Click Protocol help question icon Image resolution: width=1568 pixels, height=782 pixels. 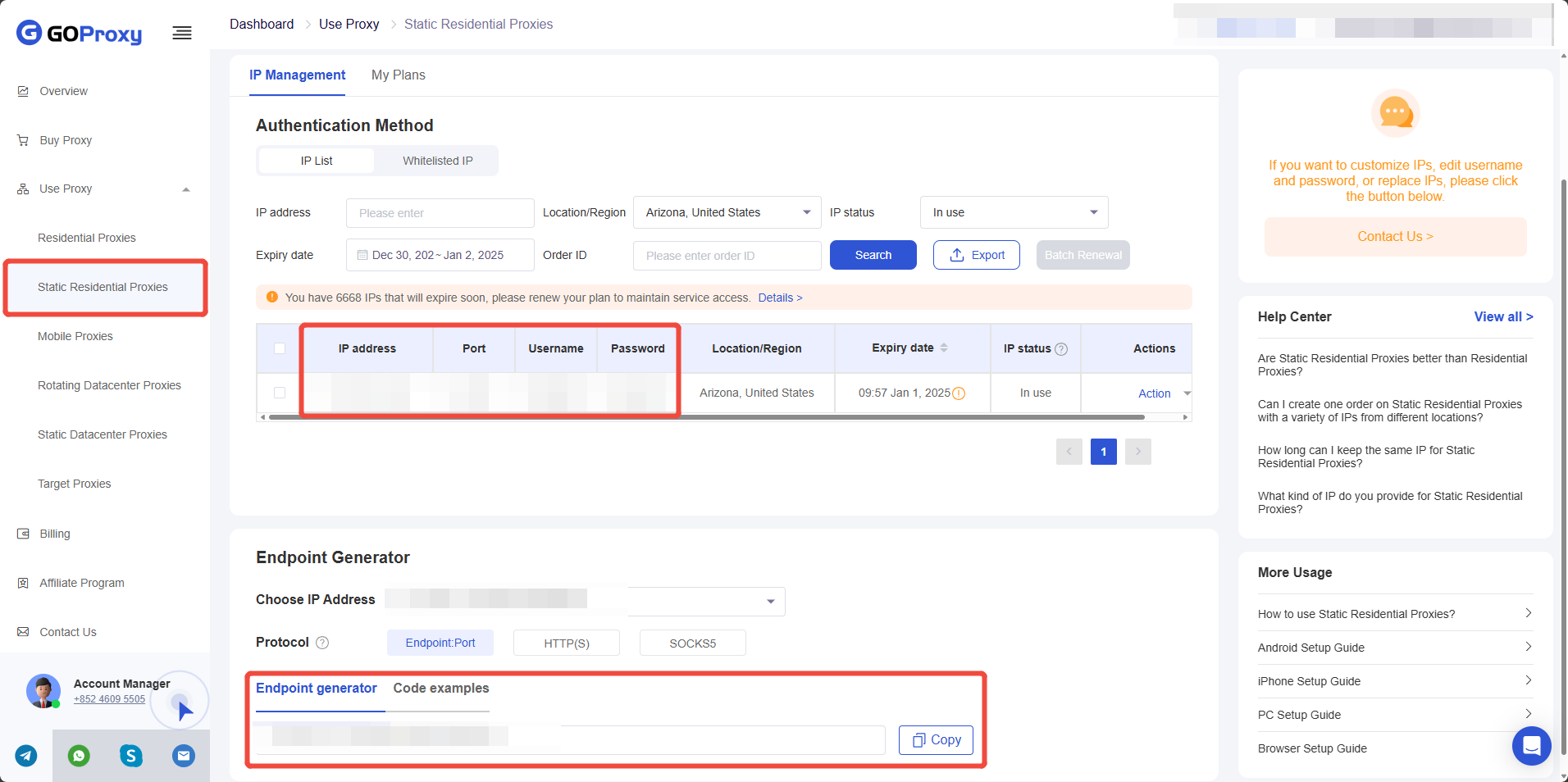tap(322, 643)
